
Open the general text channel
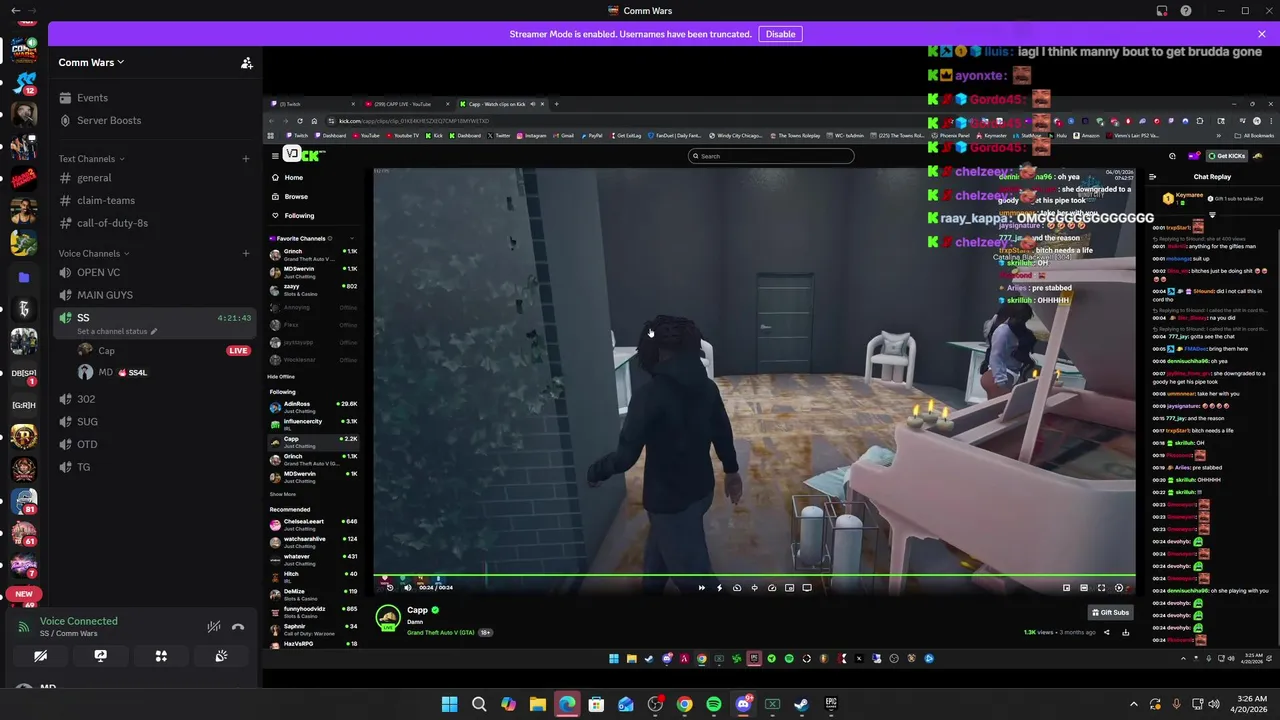(94, 178)
